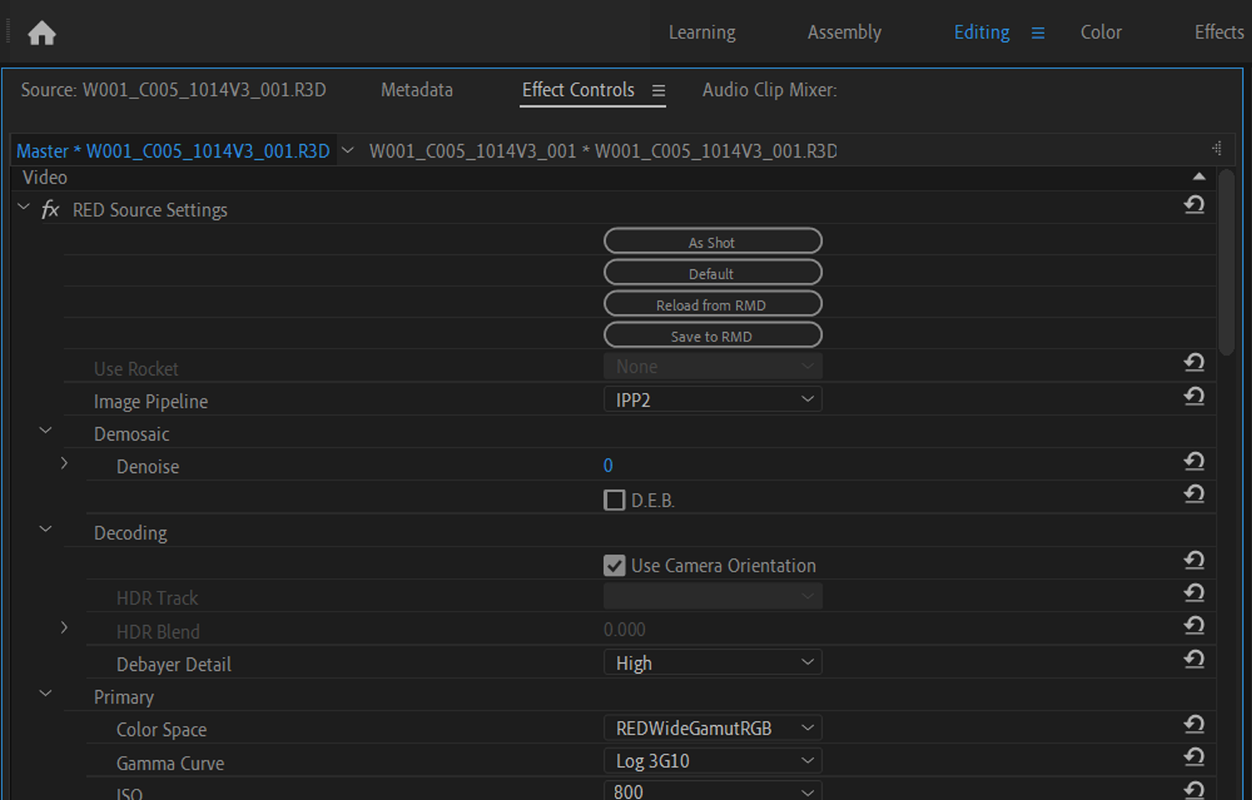The height and width of the screenshot is (800, 1252).
Task: Click the Image Pipeline label
Action: 151,401
